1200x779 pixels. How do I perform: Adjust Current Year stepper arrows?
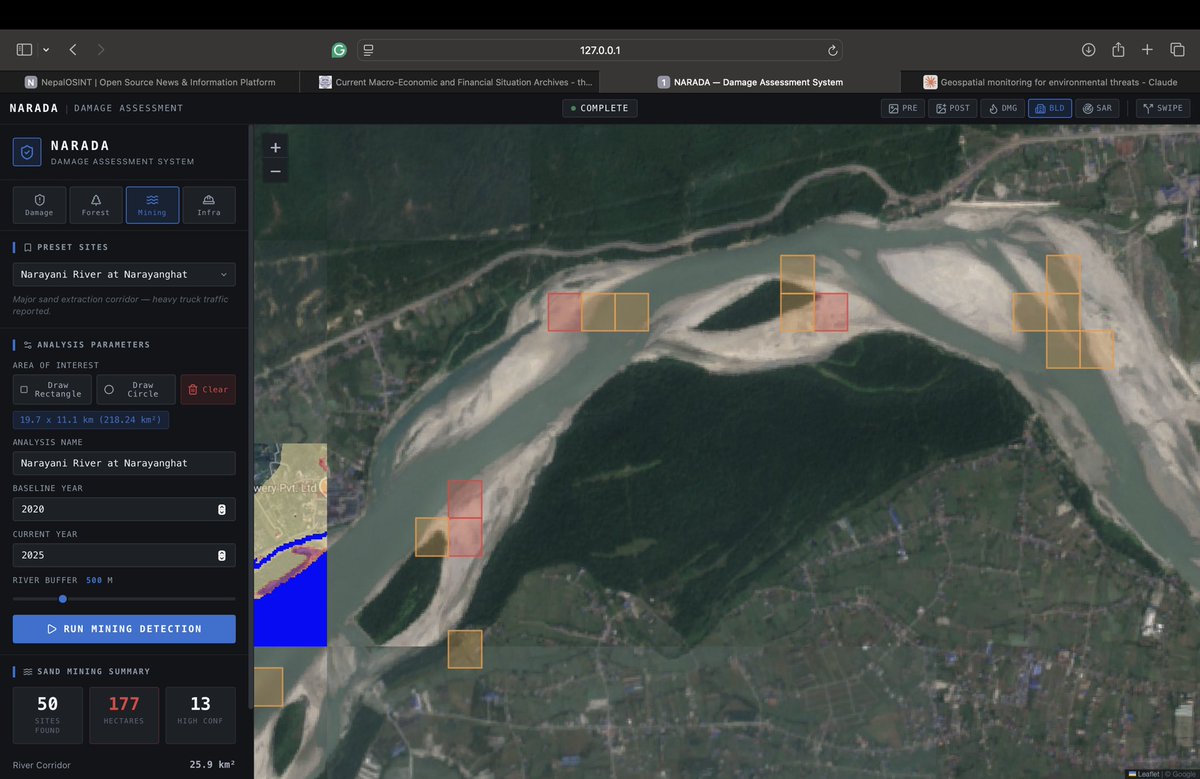[222, 555]
